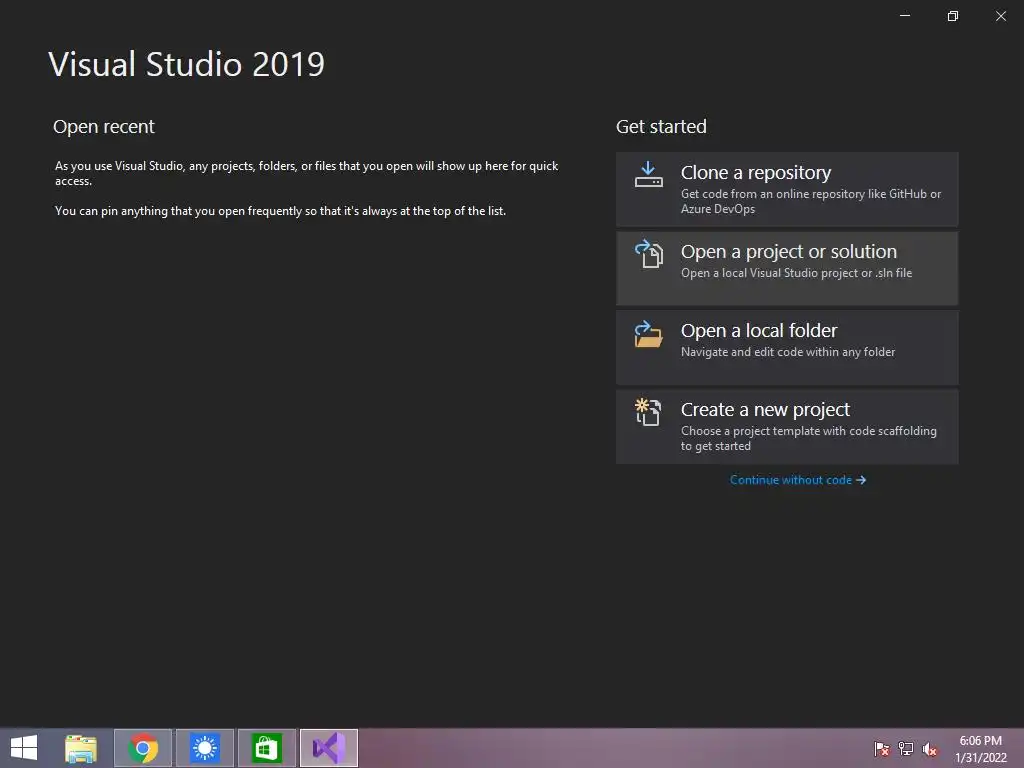Restore down the Visual Studio window

tap(953, 16)
